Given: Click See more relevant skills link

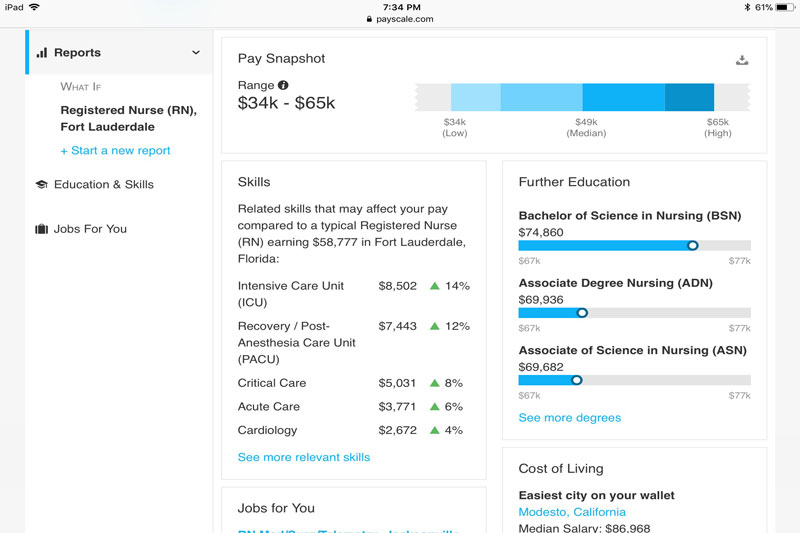Looking at the screenshot, I should tap(304, 457).
